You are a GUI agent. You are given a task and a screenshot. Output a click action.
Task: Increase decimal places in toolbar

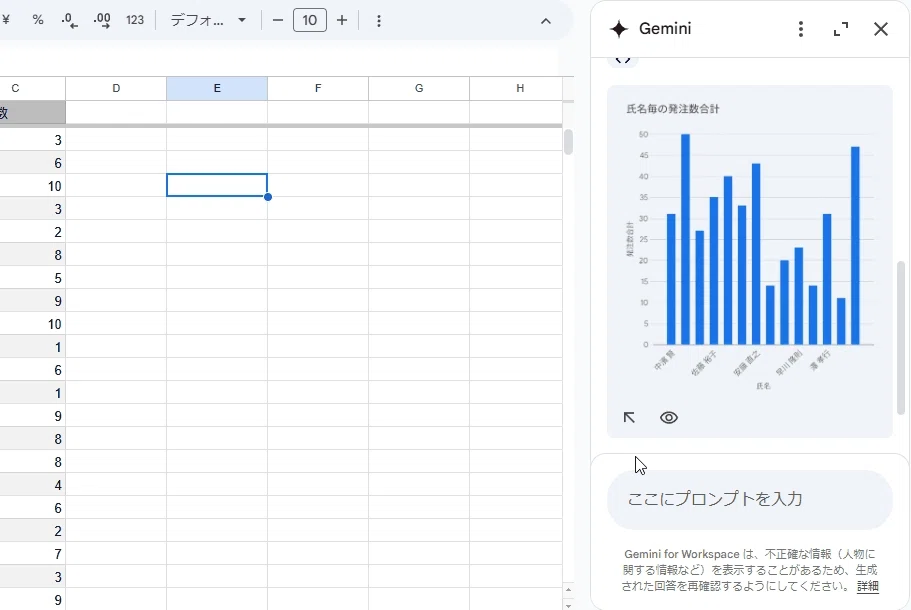(102, 20)
